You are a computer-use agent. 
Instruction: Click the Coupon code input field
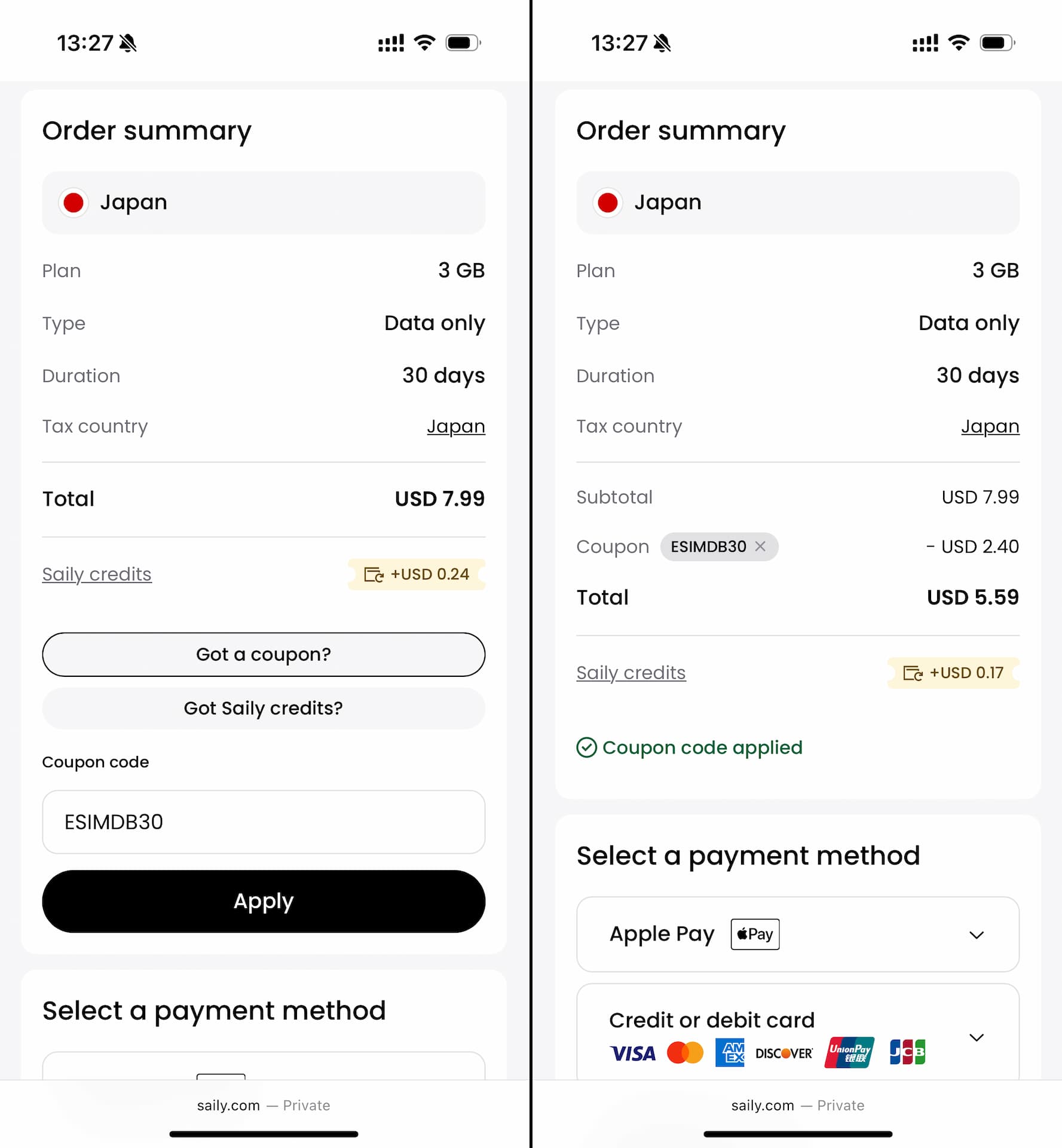[264, 822]
